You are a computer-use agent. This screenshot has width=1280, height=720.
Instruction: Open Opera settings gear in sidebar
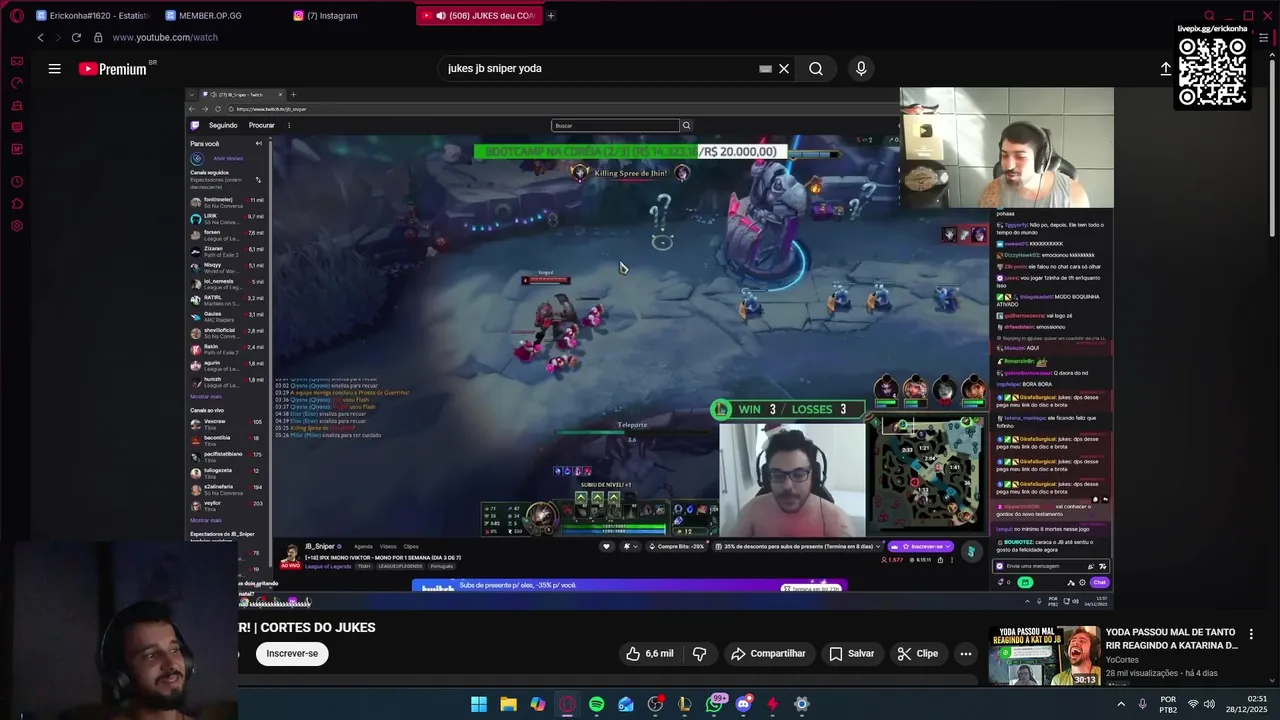coord(16,226)
